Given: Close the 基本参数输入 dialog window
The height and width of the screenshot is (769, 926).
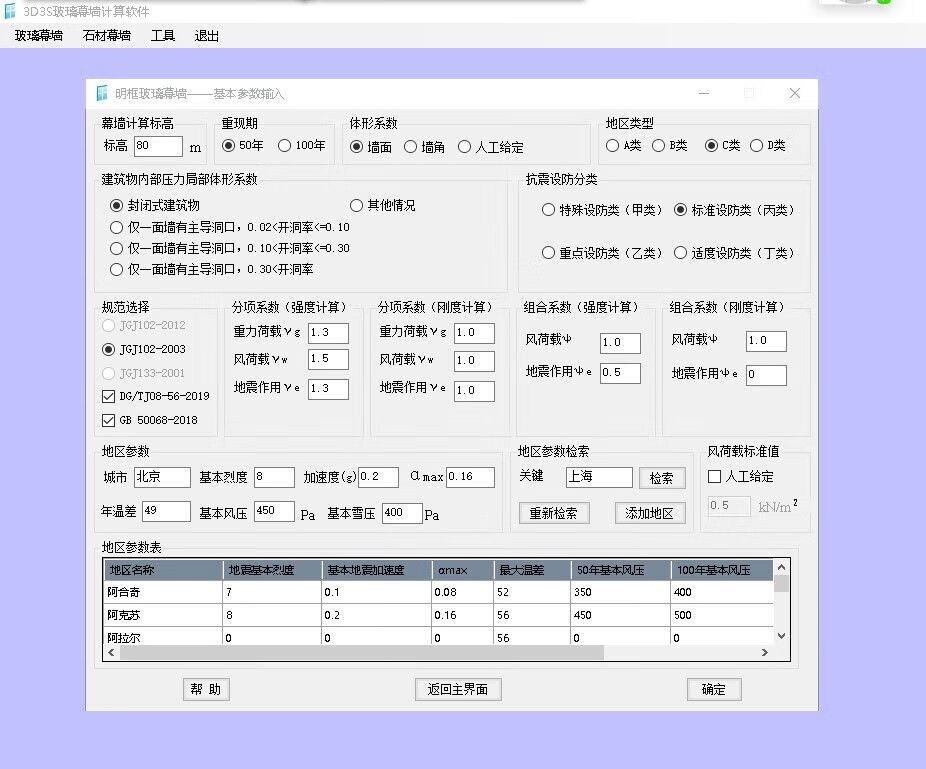Looking at the screenshot, I should [x=794, y=93].
